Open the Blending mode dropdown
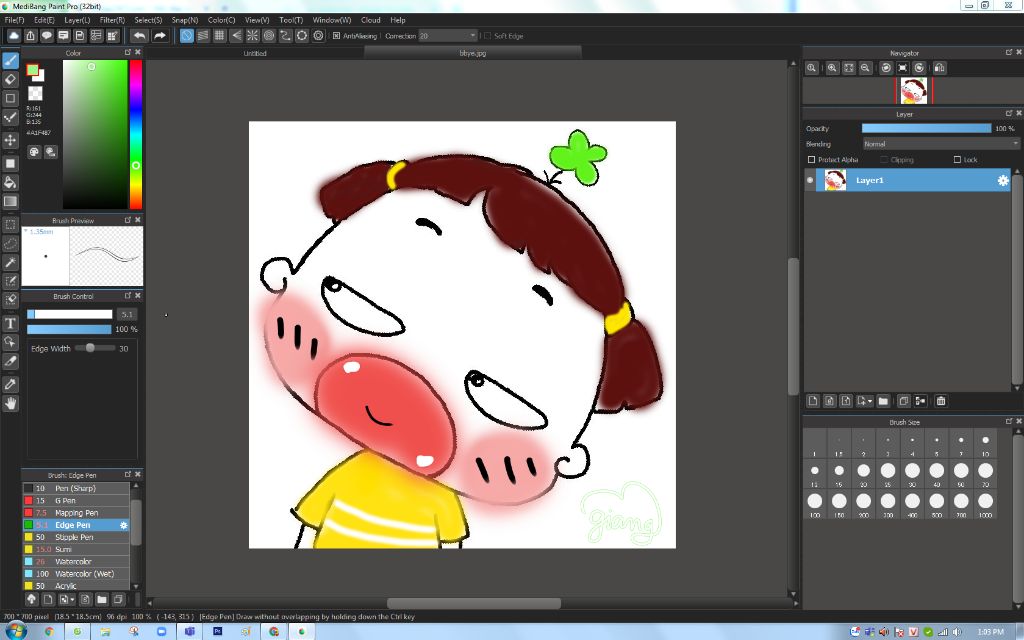The width and height of the screenshot is (1024, 640). (940, 144)
